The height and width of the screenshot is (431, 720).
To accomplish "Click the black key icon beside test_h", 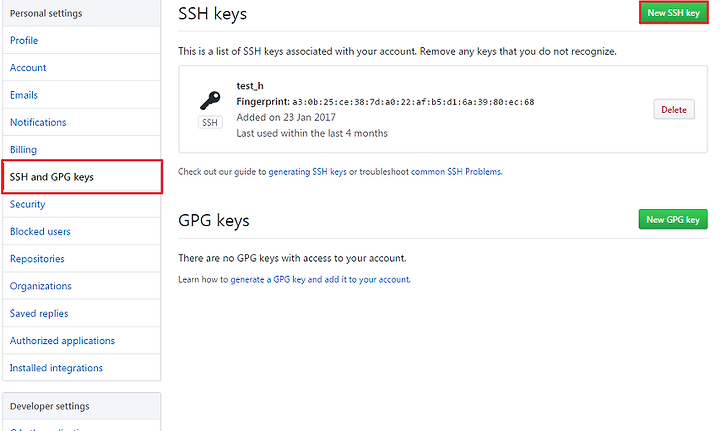I will point(210,100).
